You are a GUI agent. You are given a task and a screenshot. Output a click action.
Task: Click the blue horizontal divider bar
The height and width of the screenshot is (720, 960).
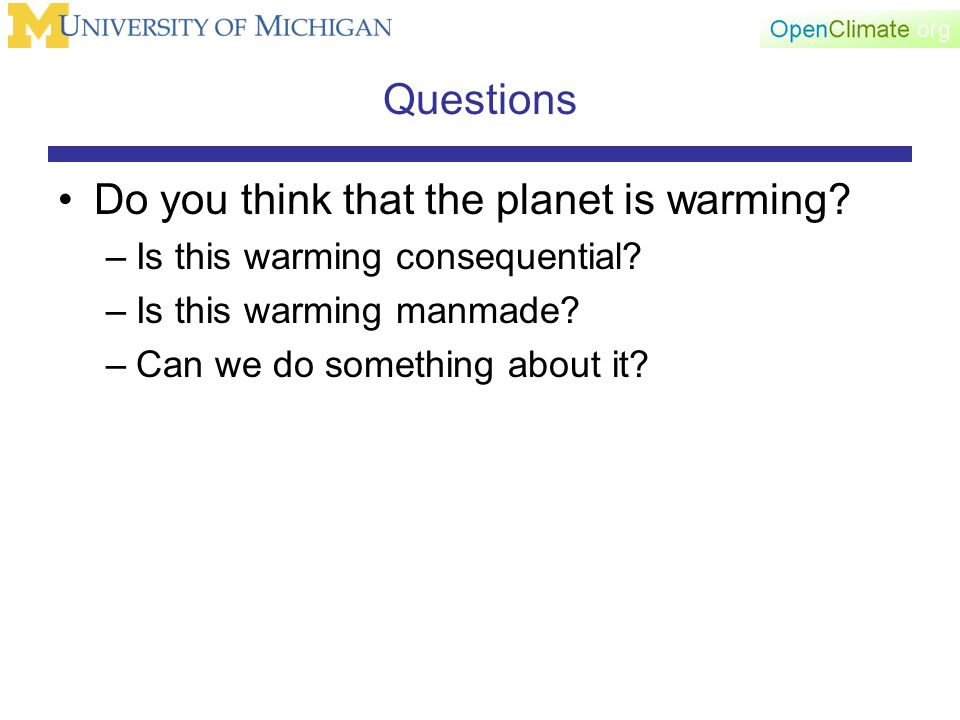point(480,154)
